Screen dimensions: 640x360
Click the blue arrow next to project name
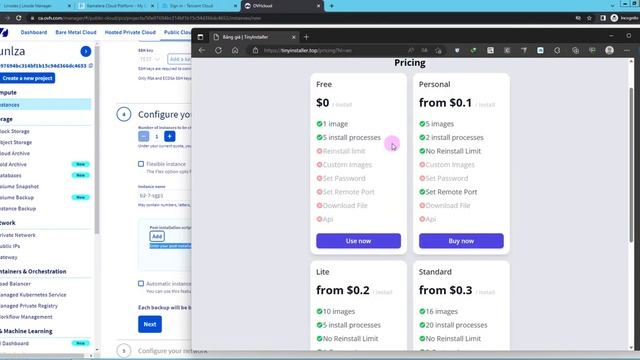(86, 51)
